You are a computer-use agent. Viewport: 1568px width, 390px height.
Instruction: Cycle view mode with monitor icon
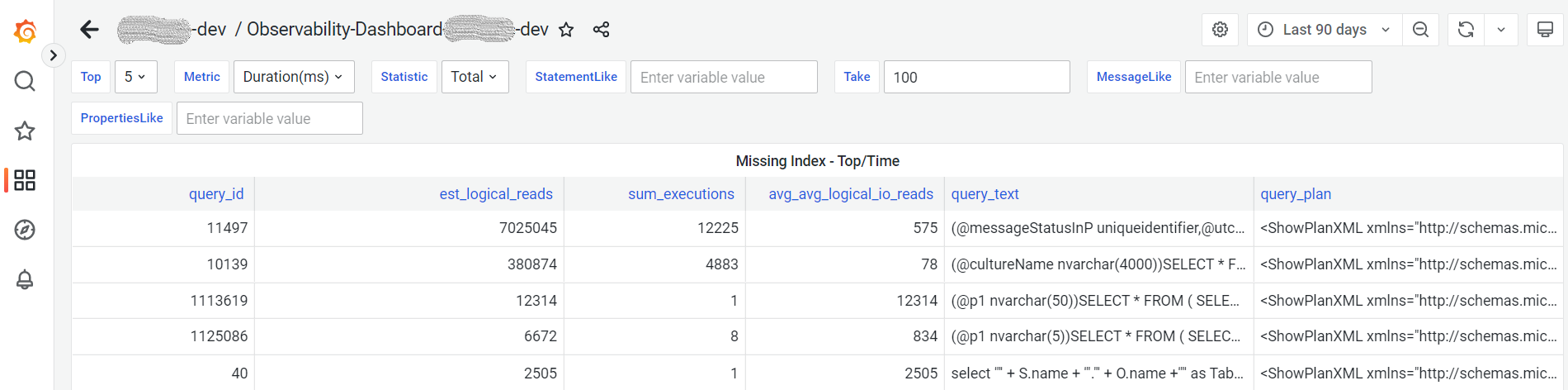point(1545,30)
